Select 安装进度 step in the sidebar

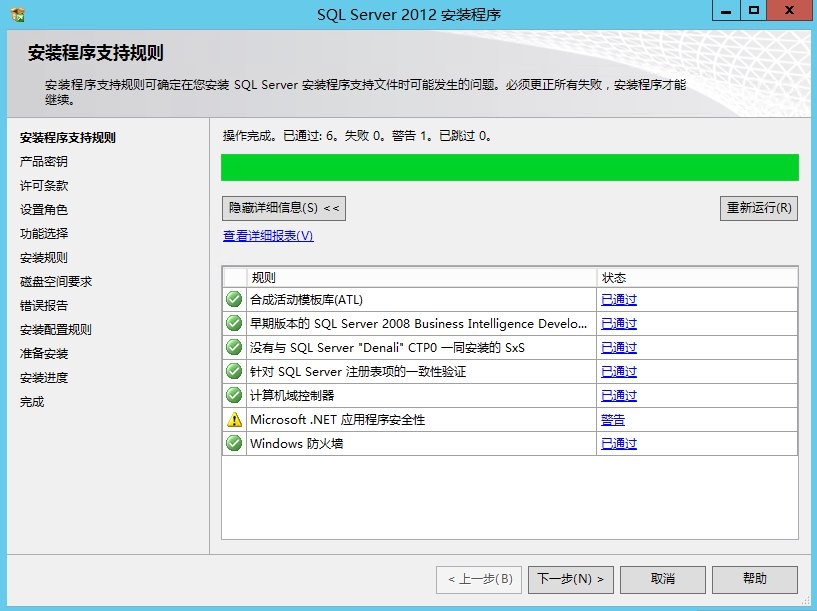44,377
